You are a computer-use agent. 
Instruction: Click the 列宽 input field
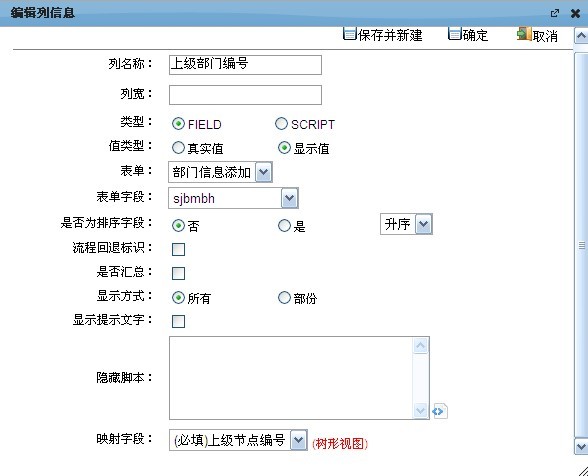click(x=245, y=95)
